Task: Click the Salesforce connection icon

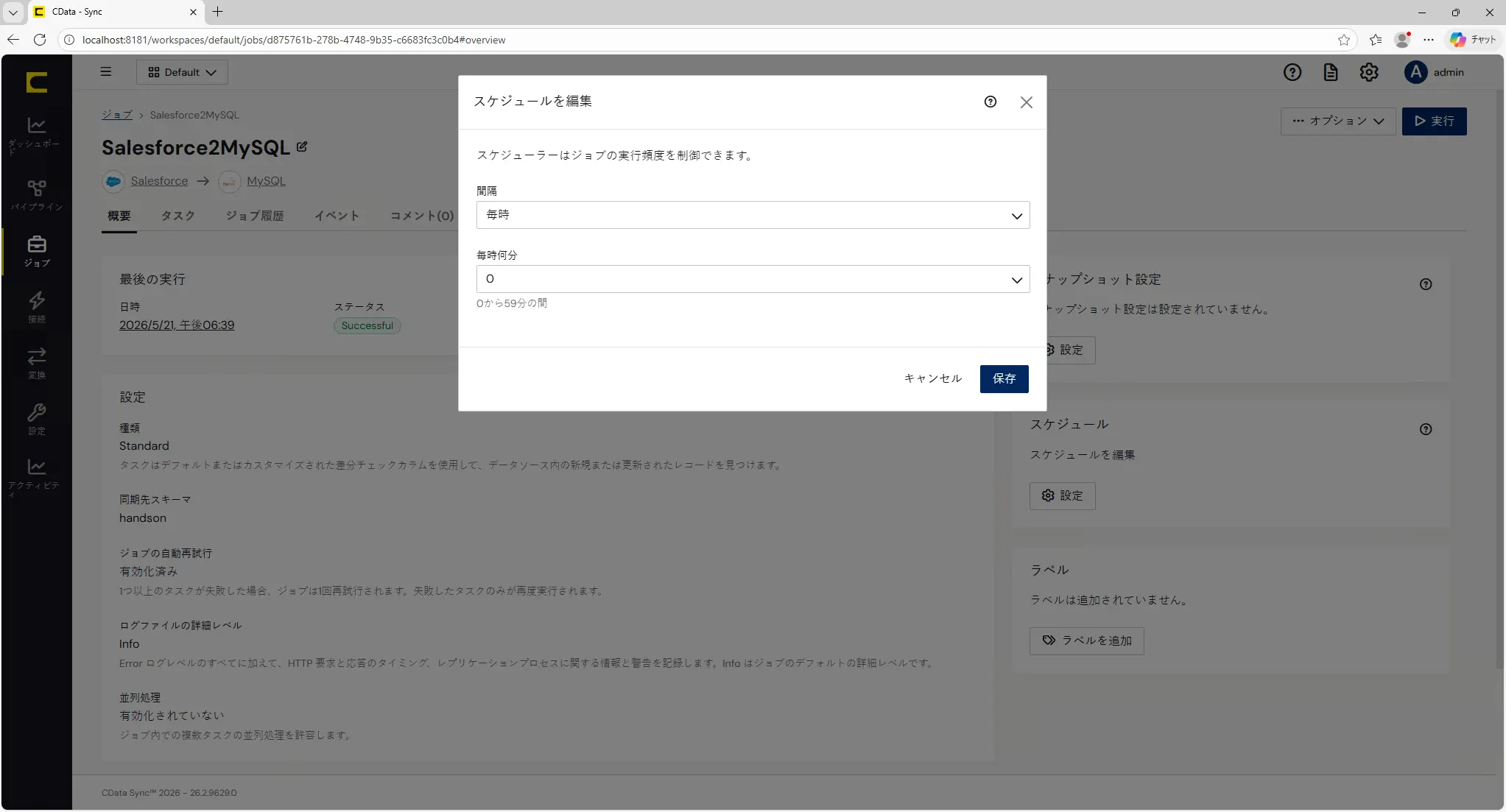Action: [113, 181]
